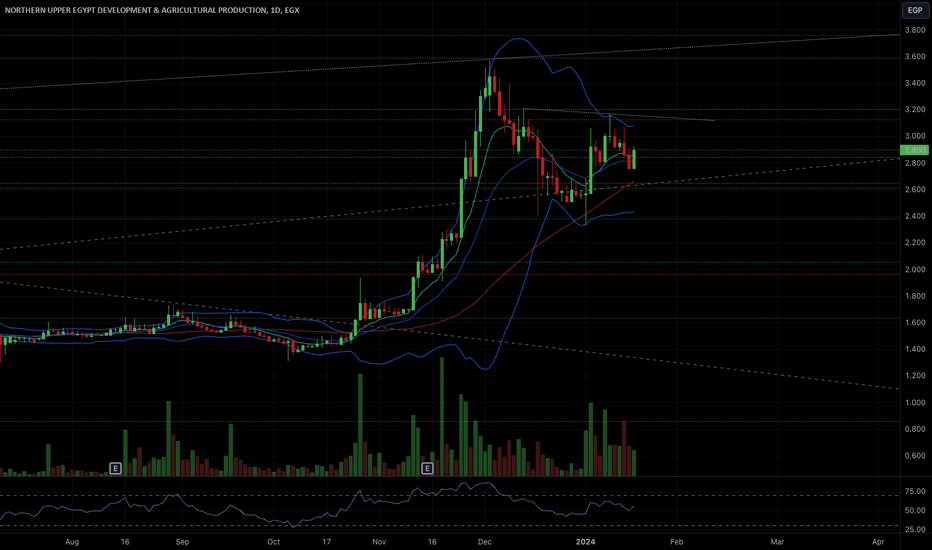Click price axis label 3.000

click(915, 136)
